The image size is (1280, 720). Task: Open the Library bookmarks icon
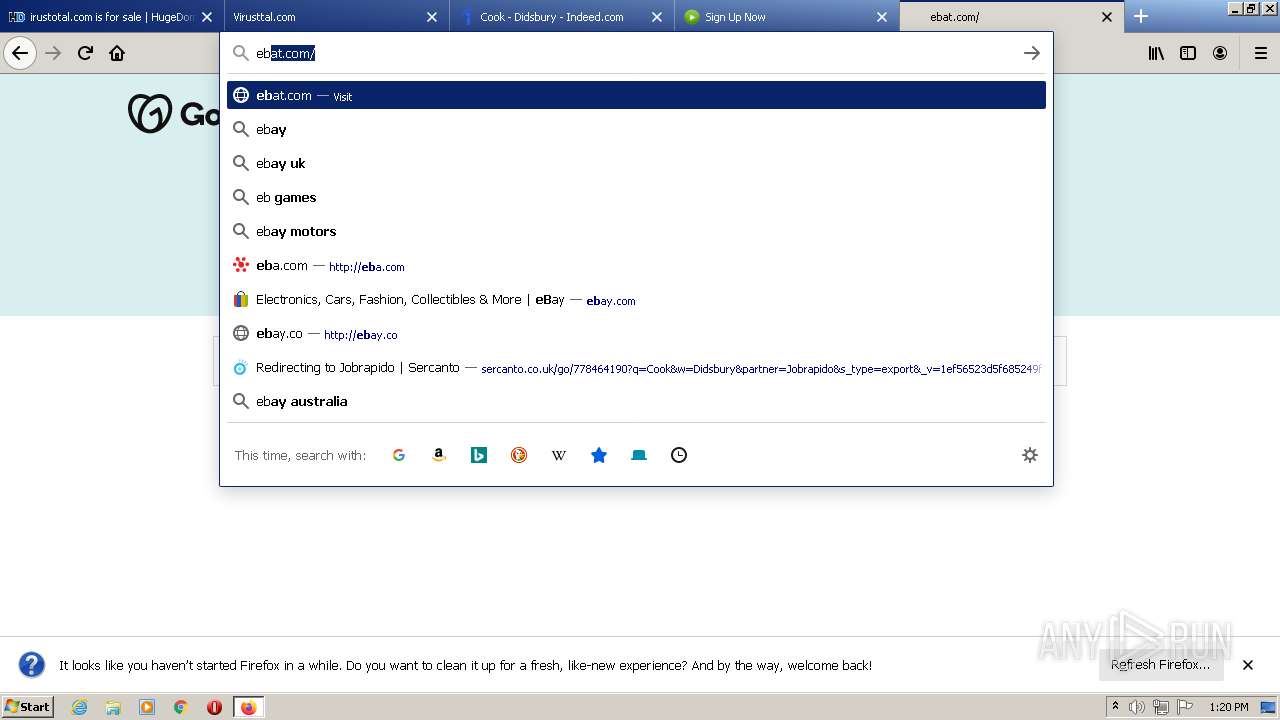[1156, 53]
